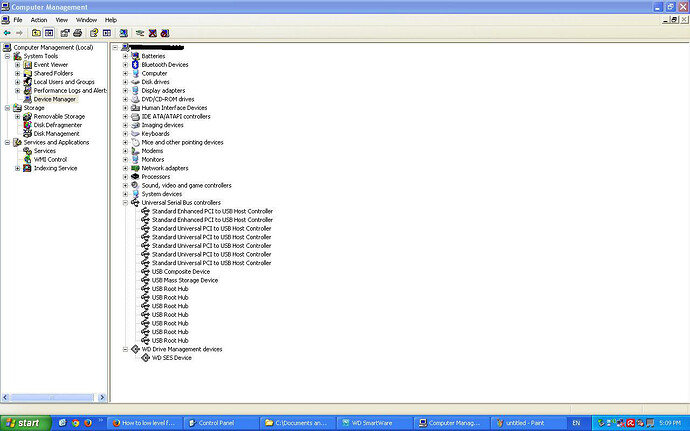Select the Computer device category
The height and width of the screenshot is (431, 690).
[x=154, y=74]
